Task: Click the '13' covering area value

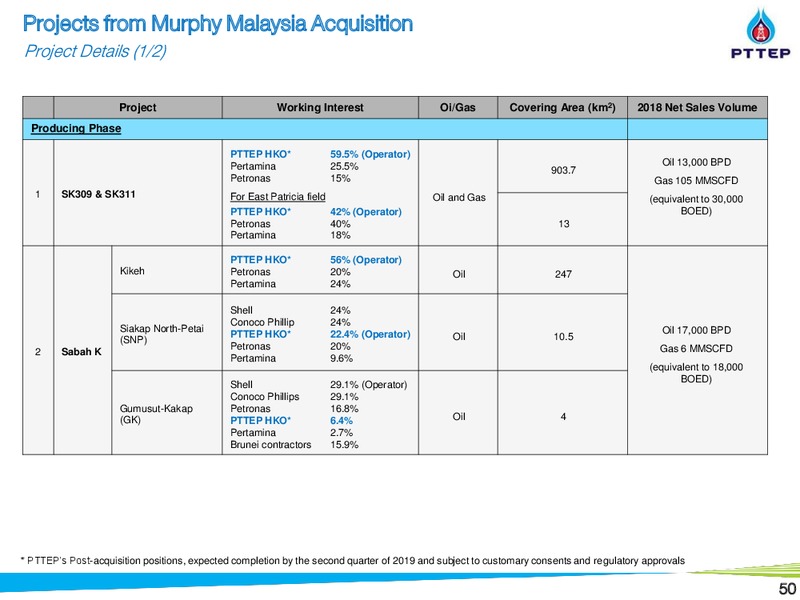Action: pos(563,224)
